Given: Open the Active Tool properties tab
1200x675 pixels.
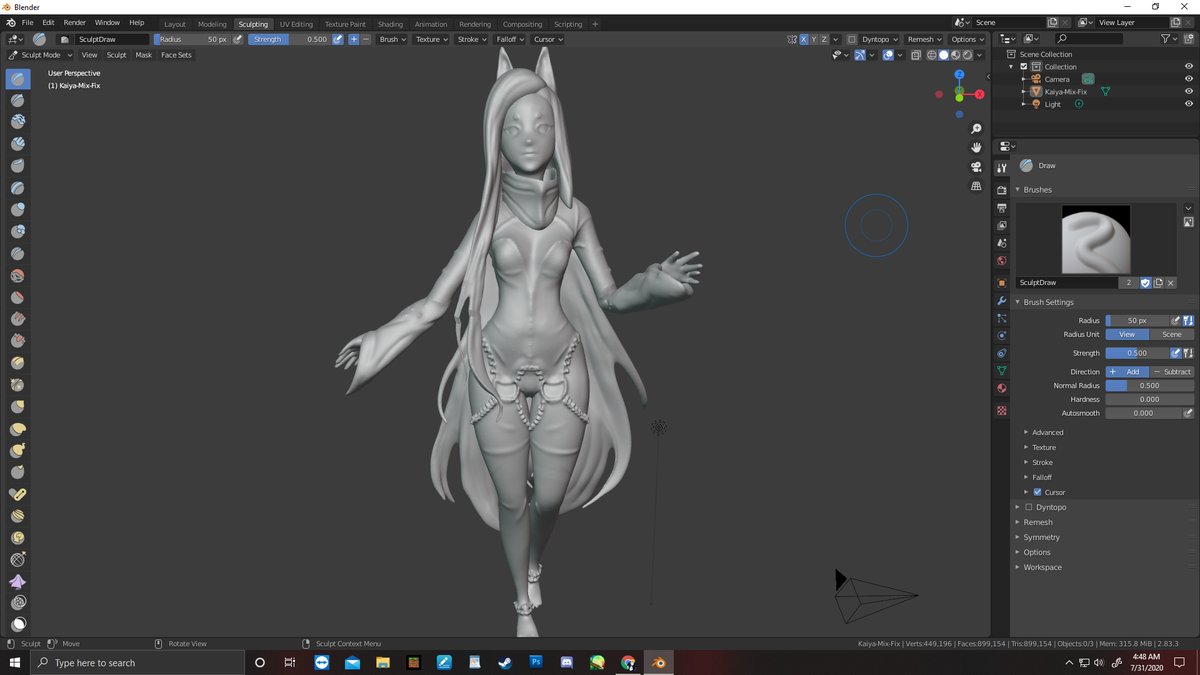Looking at the screenshot, I should (x=1001, y=169).
